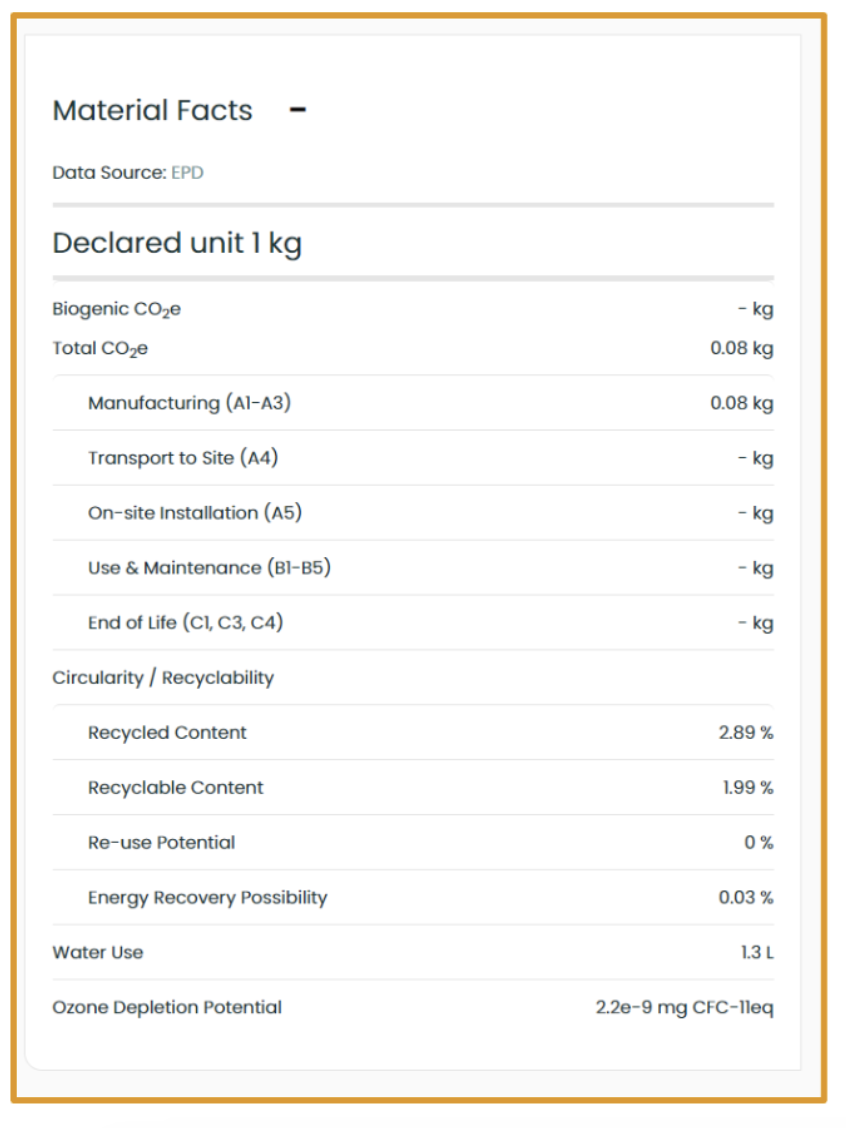Select the Re-use Potential row
The width and height of the screenshot is (846, 1128).
coord(162,843)
